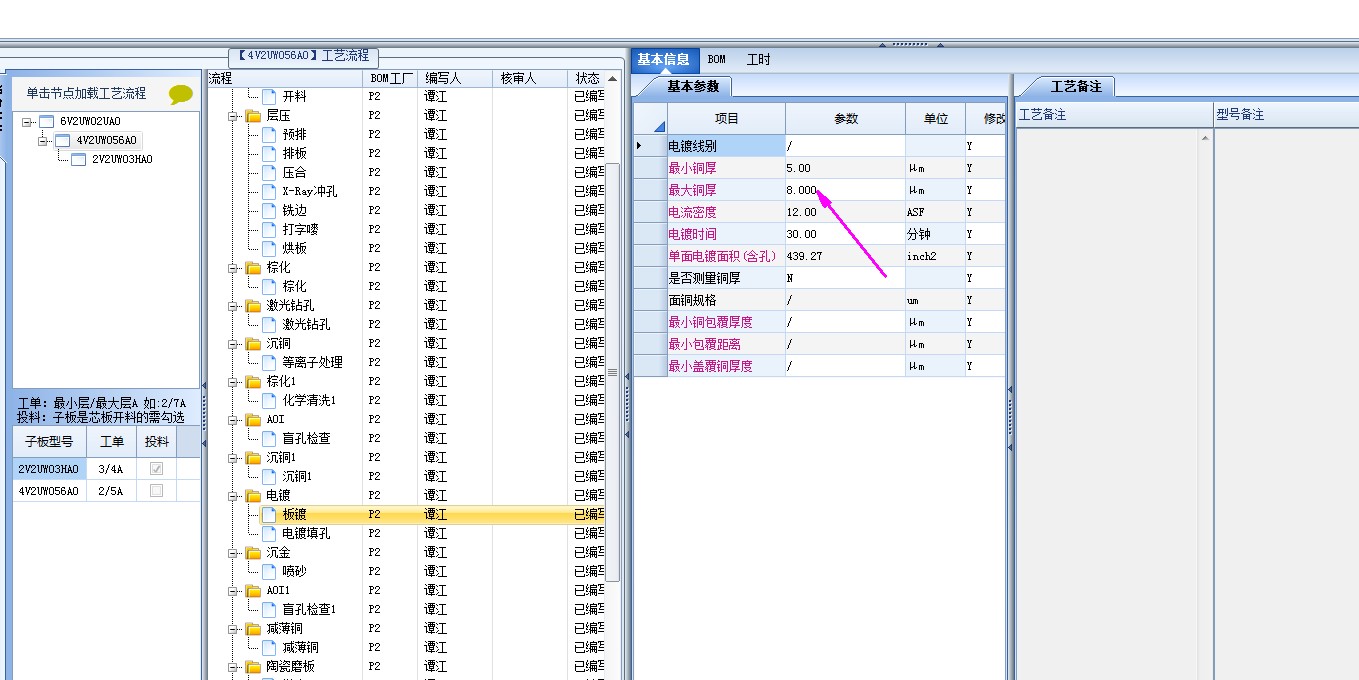This screenshot has height=680, width=1359.
Task: Select the 基本参数 sub-tab
Action: point(693,87)
